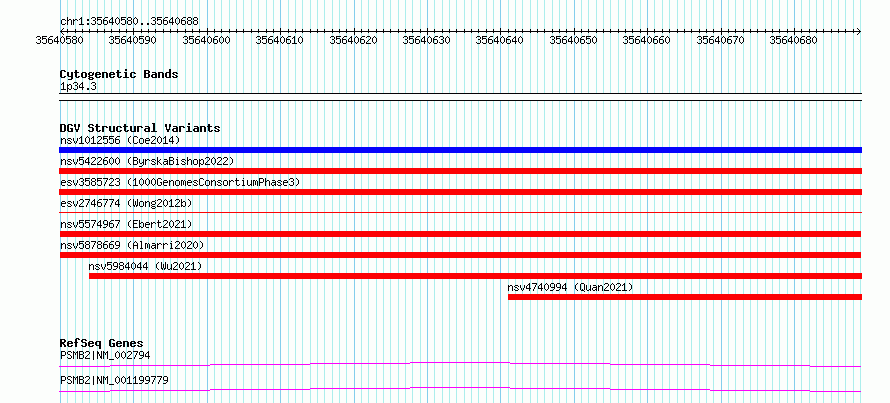Click the esv2746774 (Wong2012b) label

tap(127, 203)
